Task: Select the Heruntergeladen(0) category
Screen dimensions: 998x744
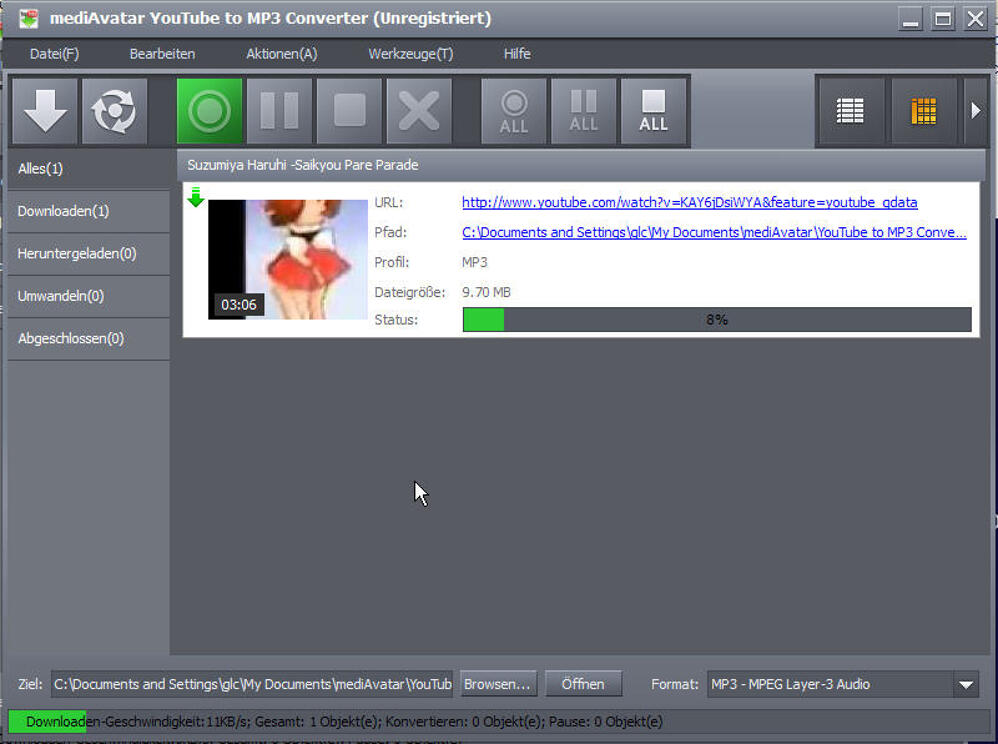Action: coord(88,254)
